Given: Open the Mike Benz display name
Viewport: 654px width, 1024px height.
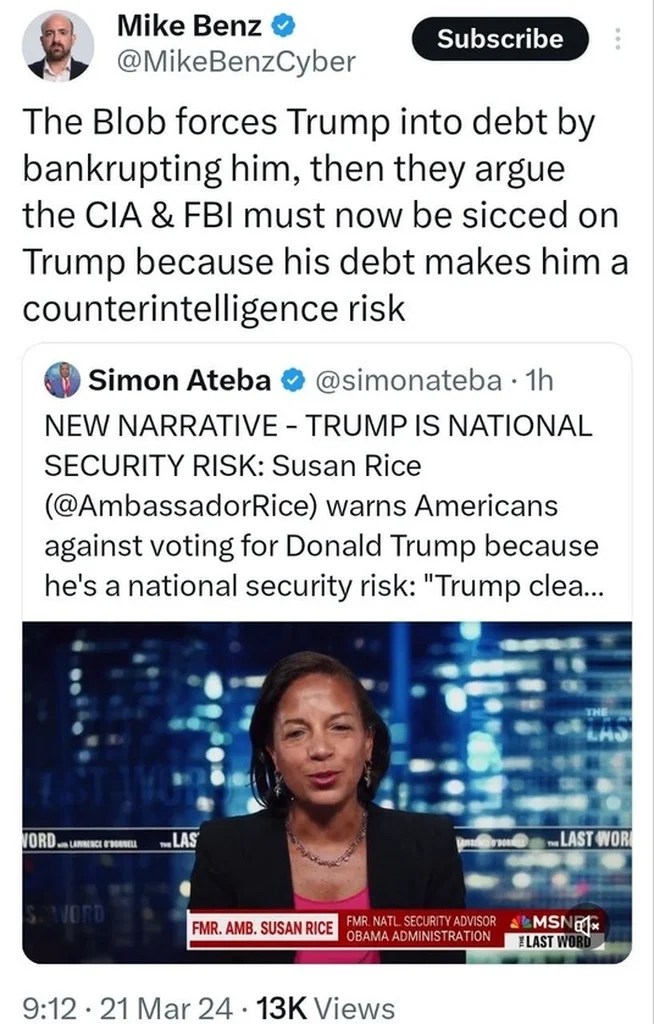Looking at the screenshot, I should 189,25.
